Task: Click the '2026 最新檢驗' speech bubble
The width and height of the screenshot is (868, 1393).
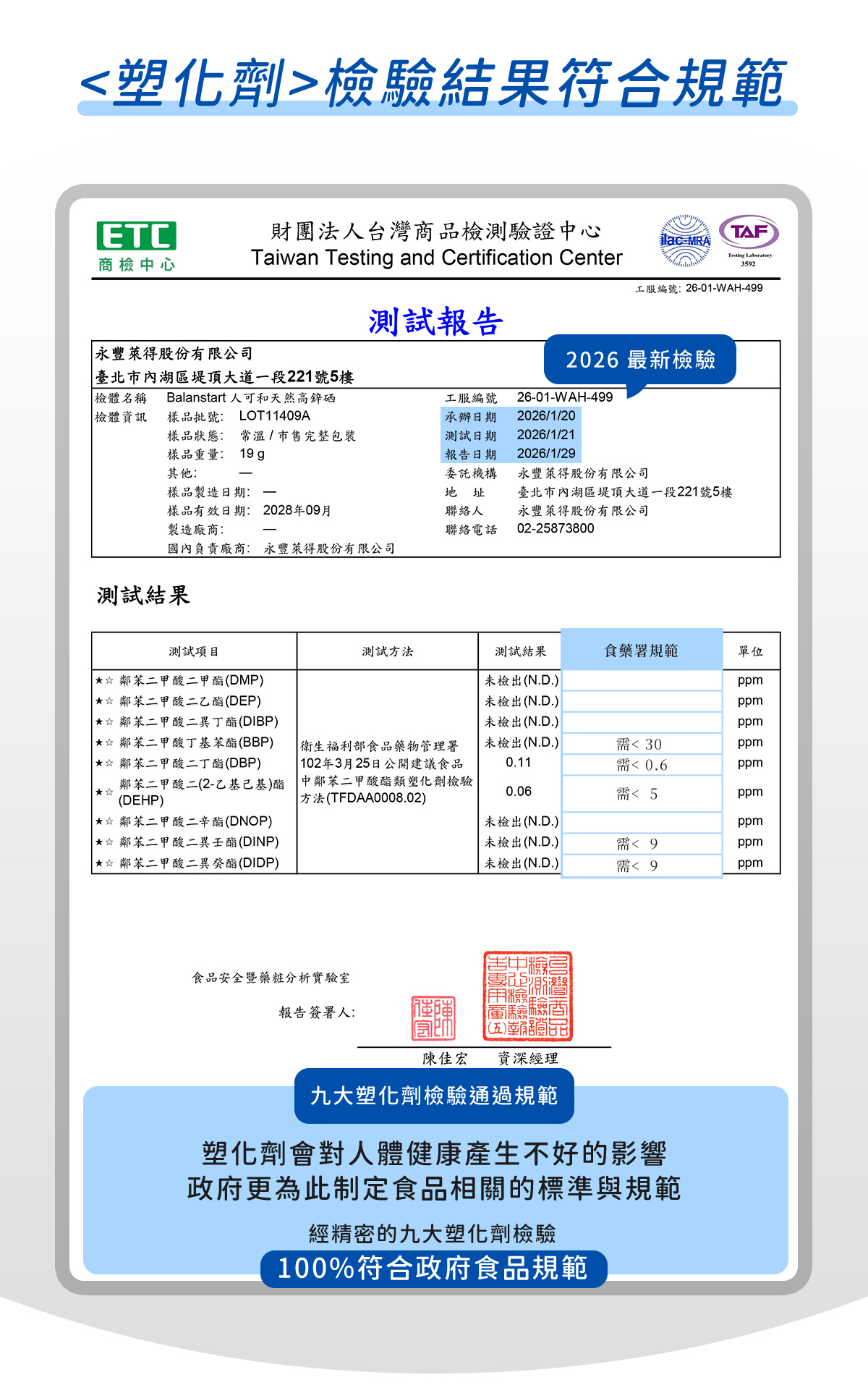Action: tap(640, 360)
